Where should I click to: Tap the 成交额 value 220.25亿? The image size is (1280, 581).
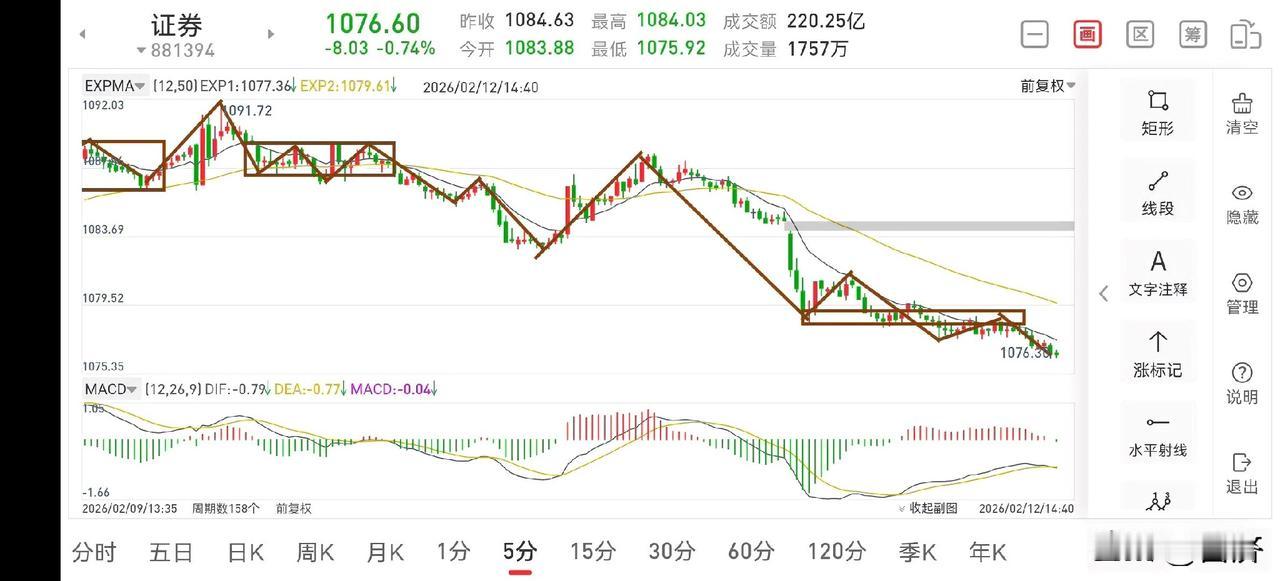tap(826, 21)
